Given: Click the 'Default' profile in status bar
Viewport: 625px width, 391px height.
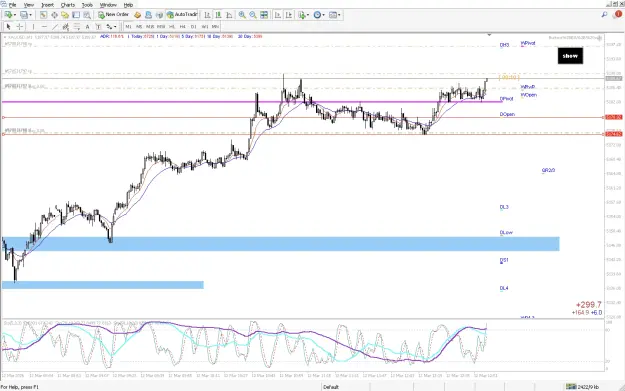Looking at the screenshot, I should (x=331, y=387).
